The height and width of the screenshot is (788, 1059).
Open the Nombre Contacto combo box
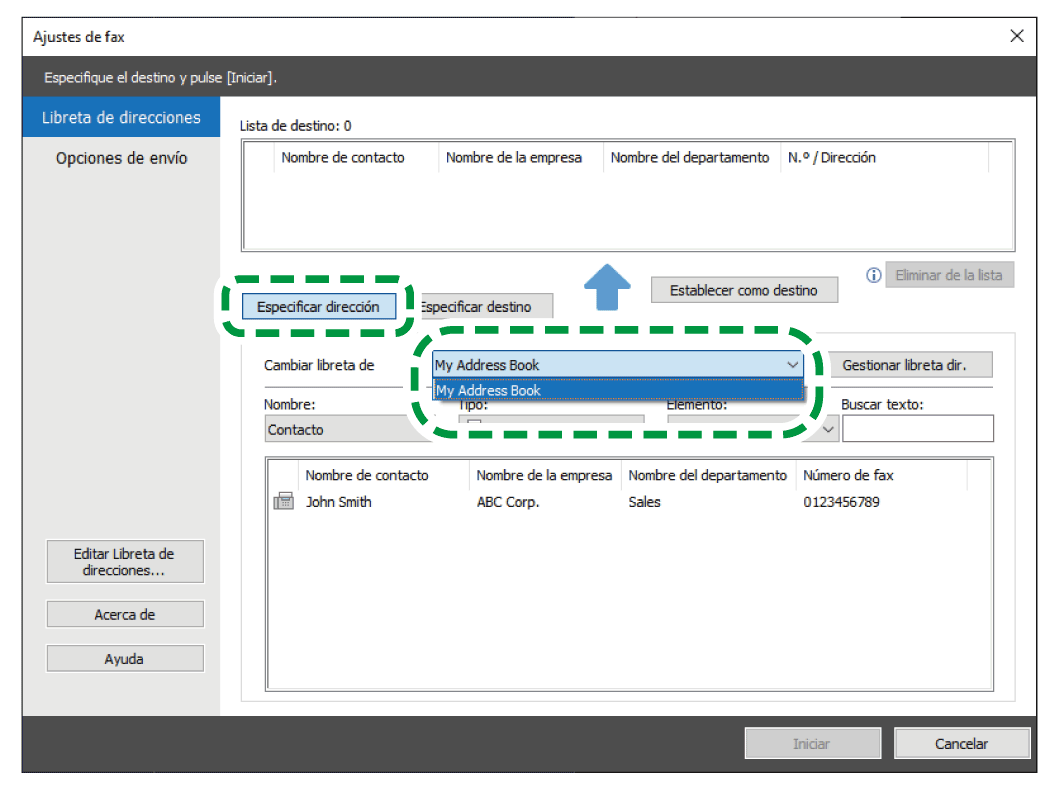coord(340,430)
